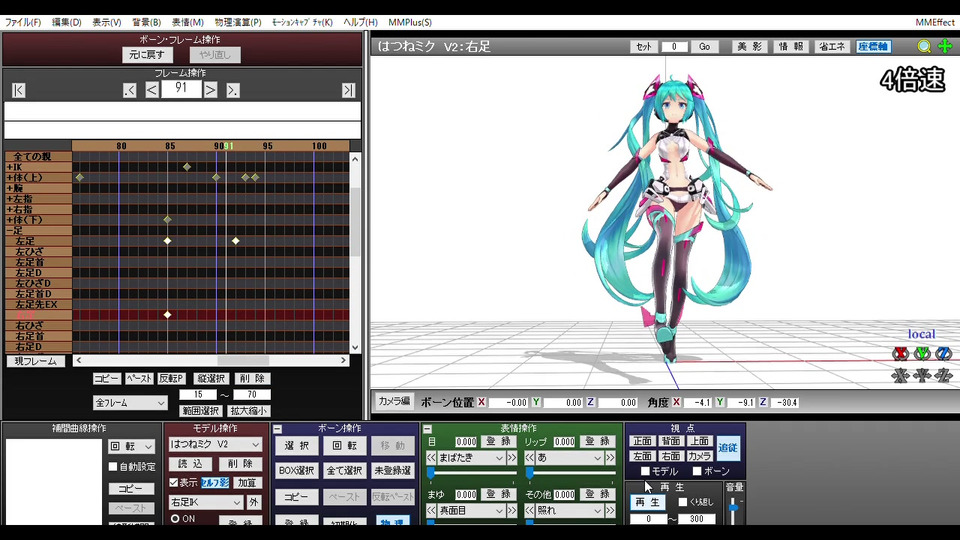The width and height of the screenshot is (960, 540).
Task: Uncheck the 表示 model display checkbox
Action: coord(174,482)
